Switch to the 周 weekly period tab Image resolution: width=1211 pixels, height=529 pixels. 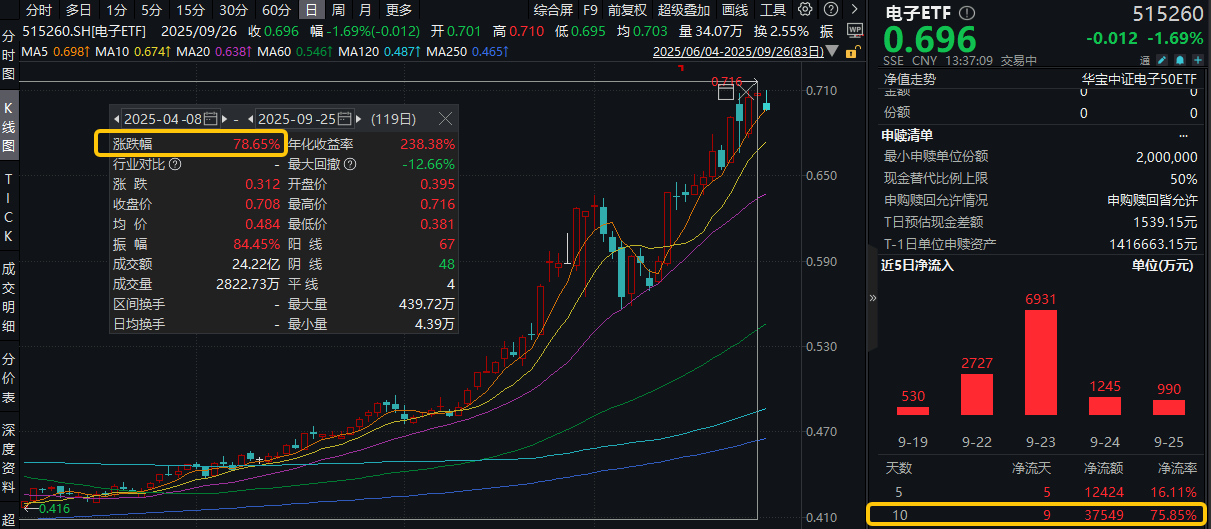click(338, 10)
